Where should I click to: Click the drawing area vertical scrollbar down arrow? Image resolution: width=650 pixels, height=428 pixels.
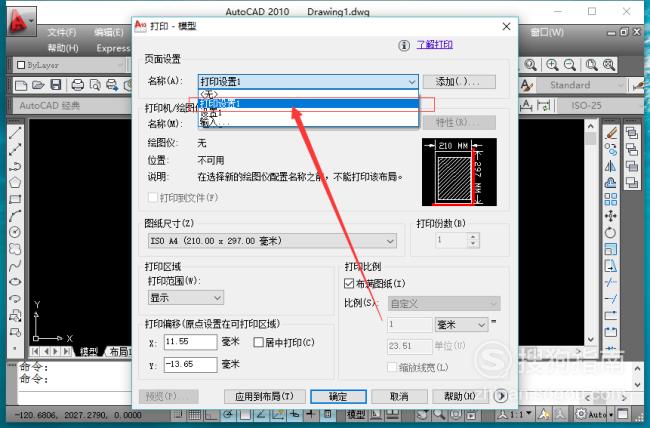coord(591,340)
